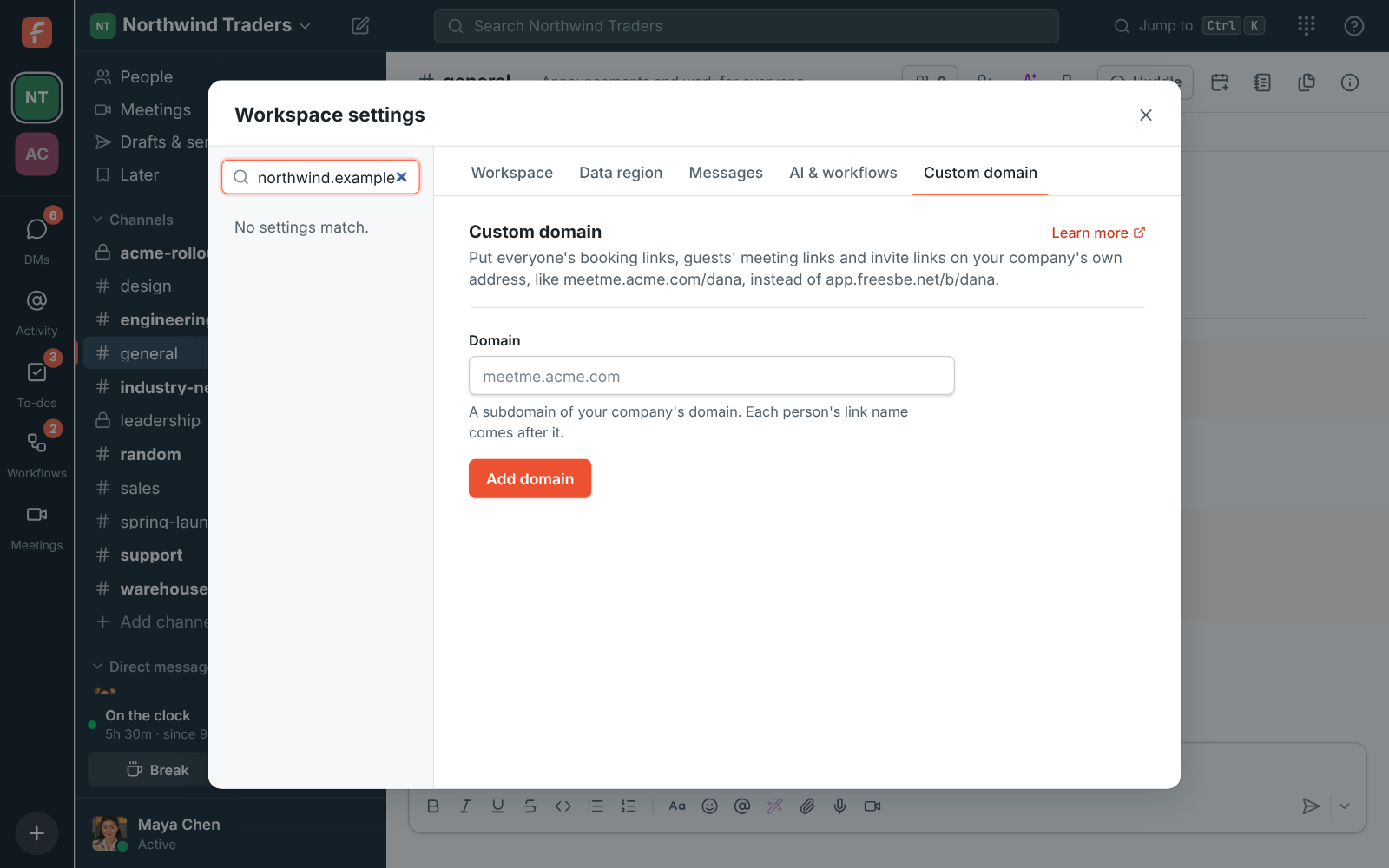Click the AI magic wand icon

pyautogui.click(x=774, y=806)
